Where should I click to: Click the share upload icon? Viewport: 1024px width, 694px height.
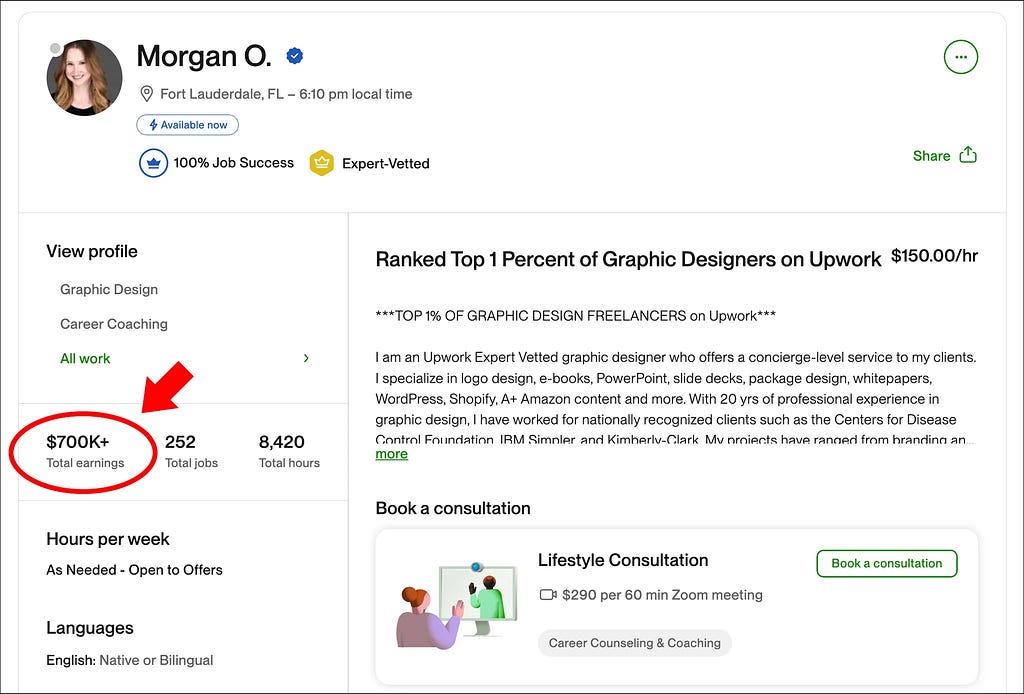tap(968, 155)
